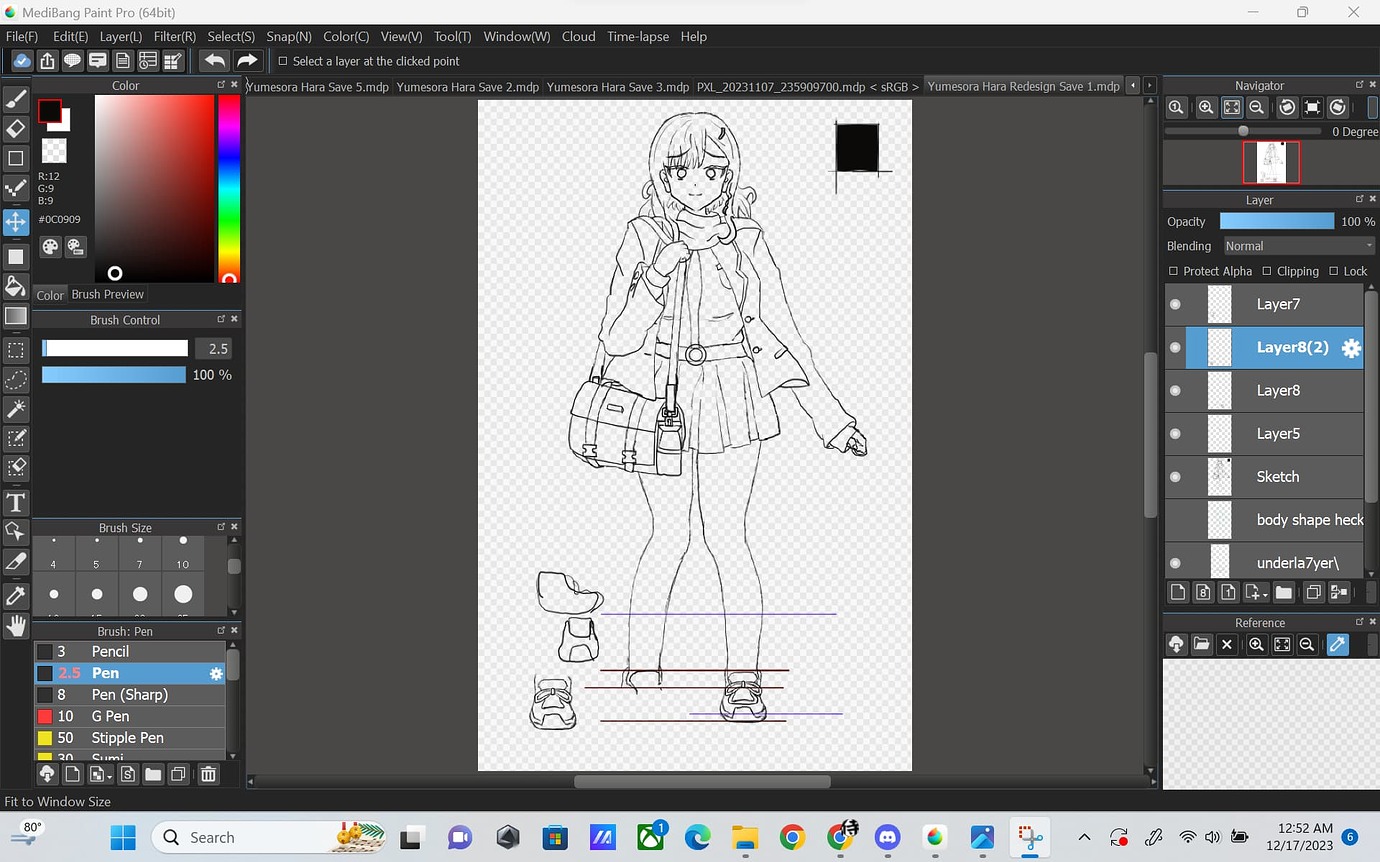Activate the Text tool
1380x862 pixels.
[x=16, y=503]
